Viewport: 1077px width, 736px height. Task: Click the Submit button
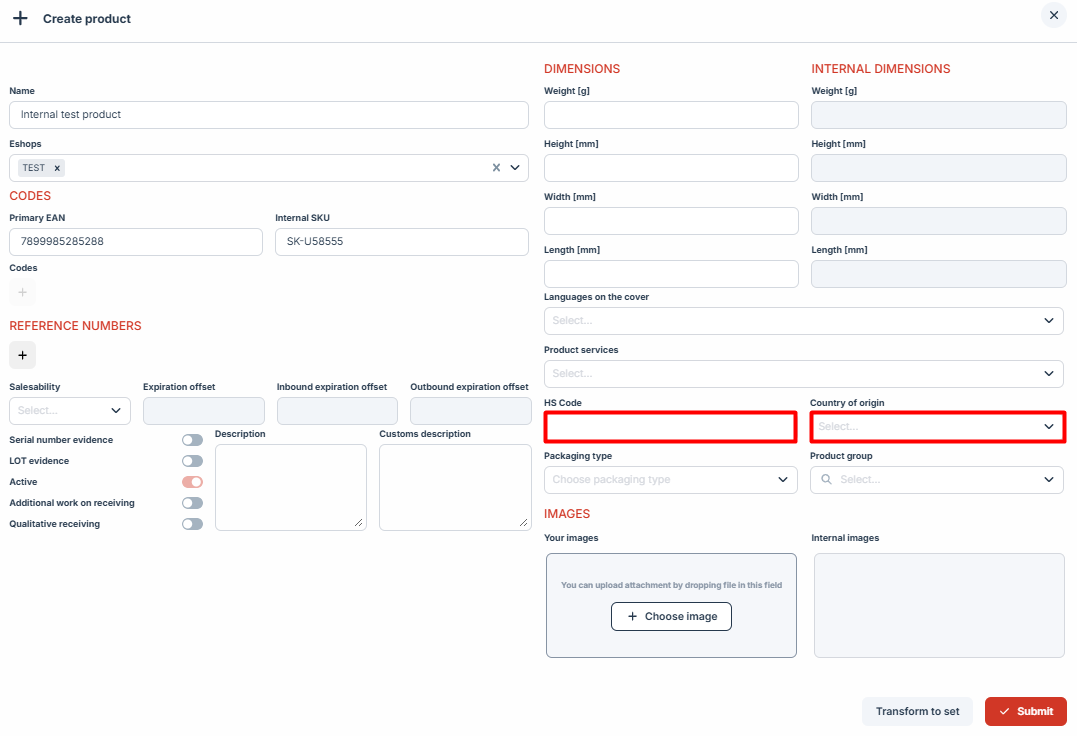point(1025,711)
